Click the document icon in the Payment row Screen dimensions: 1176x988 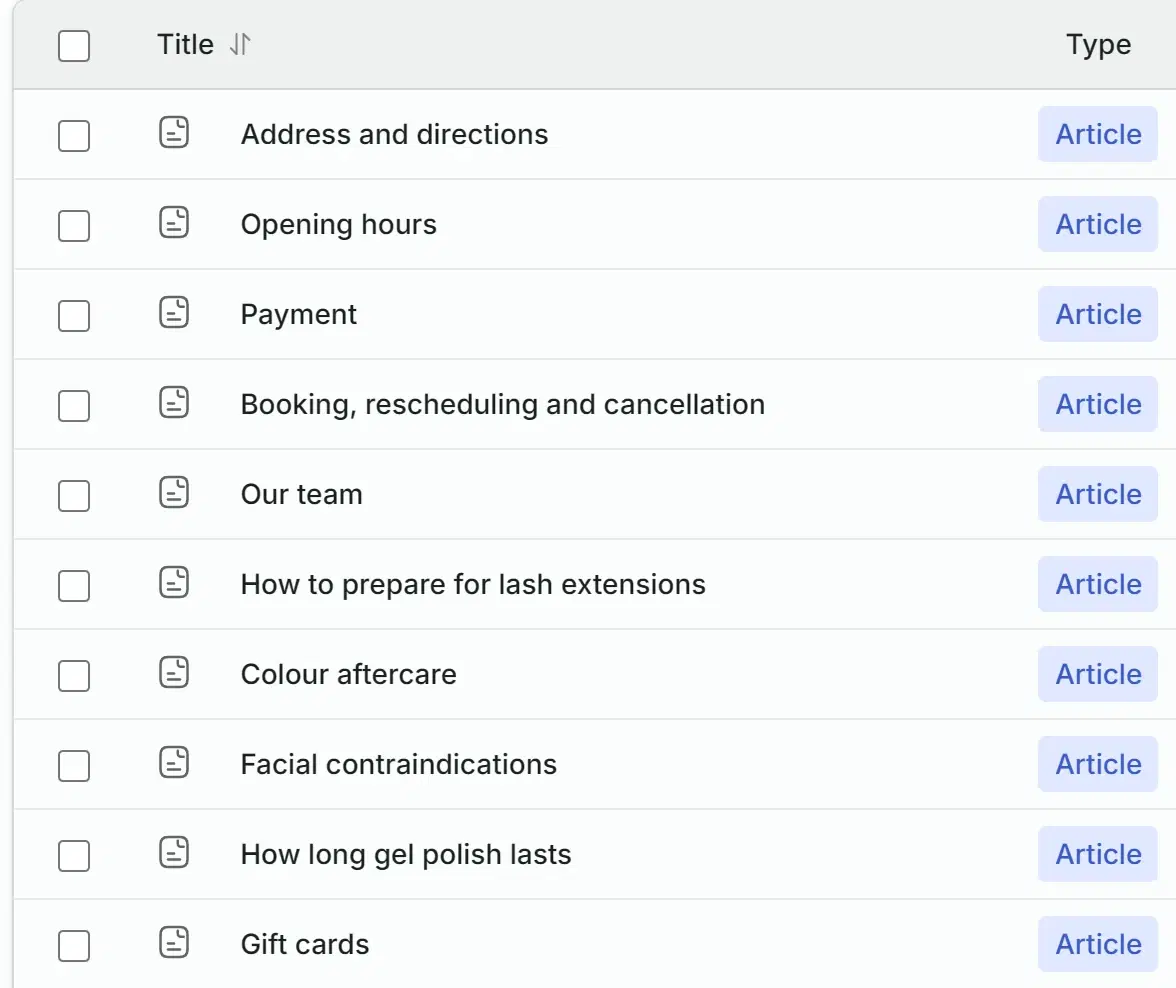174,313
